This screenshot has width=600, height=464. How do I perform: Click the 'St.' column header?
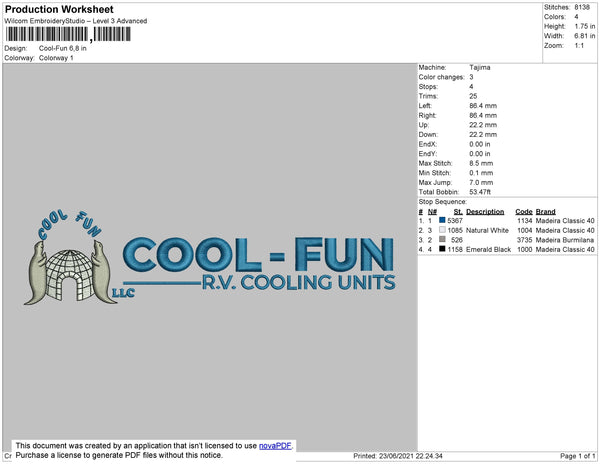click(458, 212)
